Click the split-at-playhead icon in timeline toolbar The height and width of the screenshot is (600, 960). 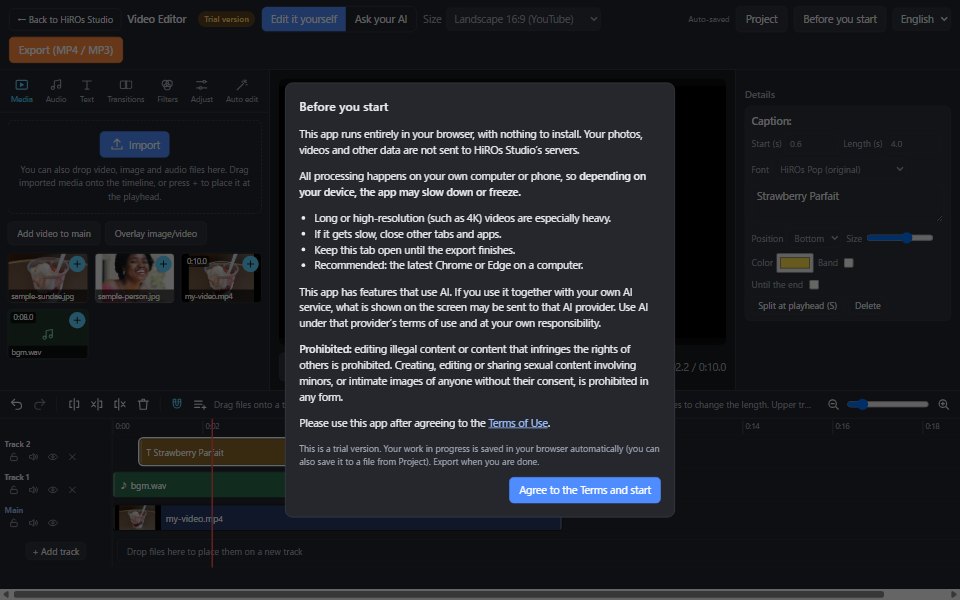[x=74, y=404]
